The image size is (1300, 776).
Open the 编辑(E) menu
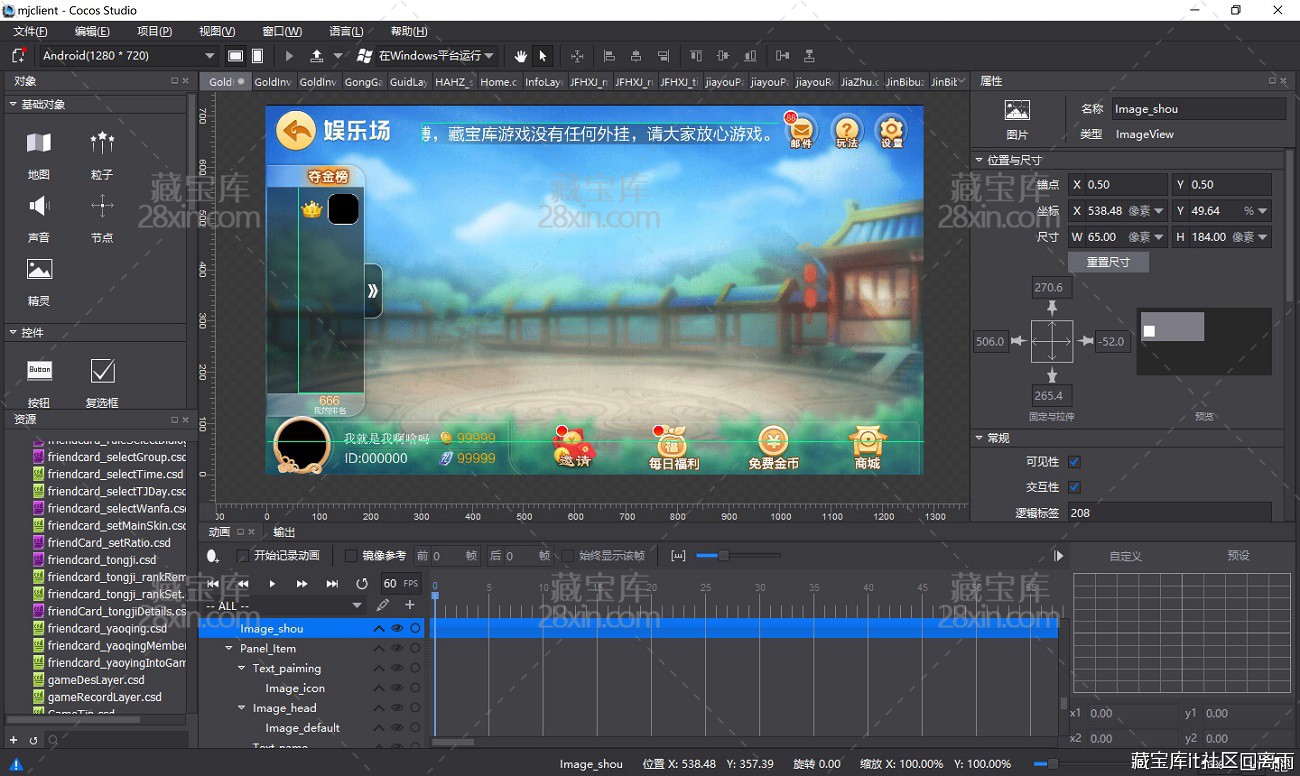click(92, 31)
